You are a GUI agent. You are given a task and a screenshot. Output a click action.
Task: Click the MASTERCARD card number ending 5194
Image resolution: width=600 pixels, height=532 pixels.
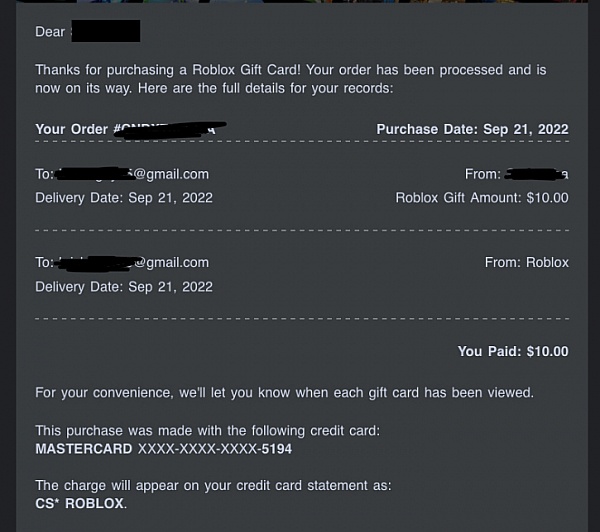pos(163,449)
